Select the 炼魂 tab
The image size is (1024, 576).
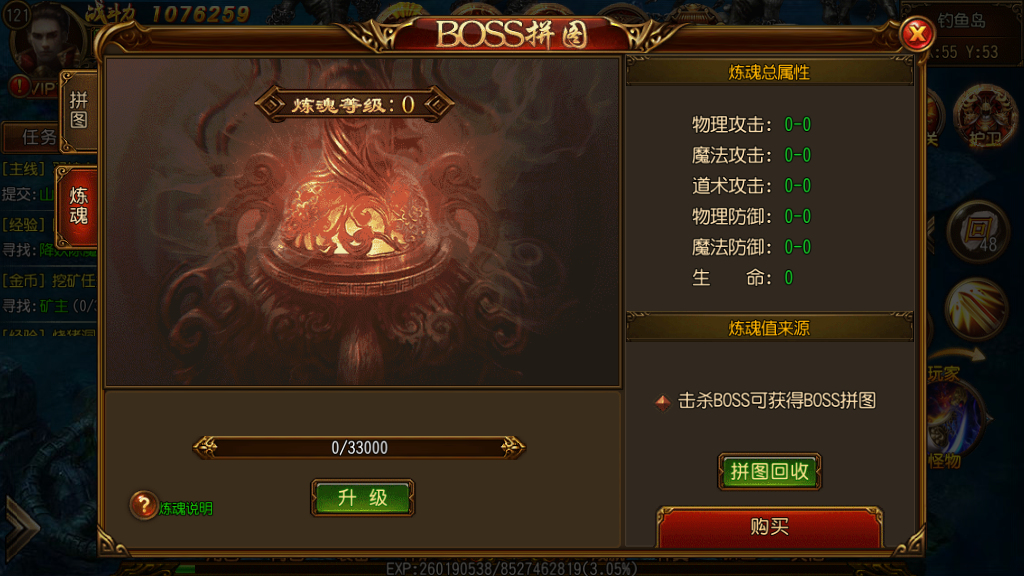click(x=78, y=206)
